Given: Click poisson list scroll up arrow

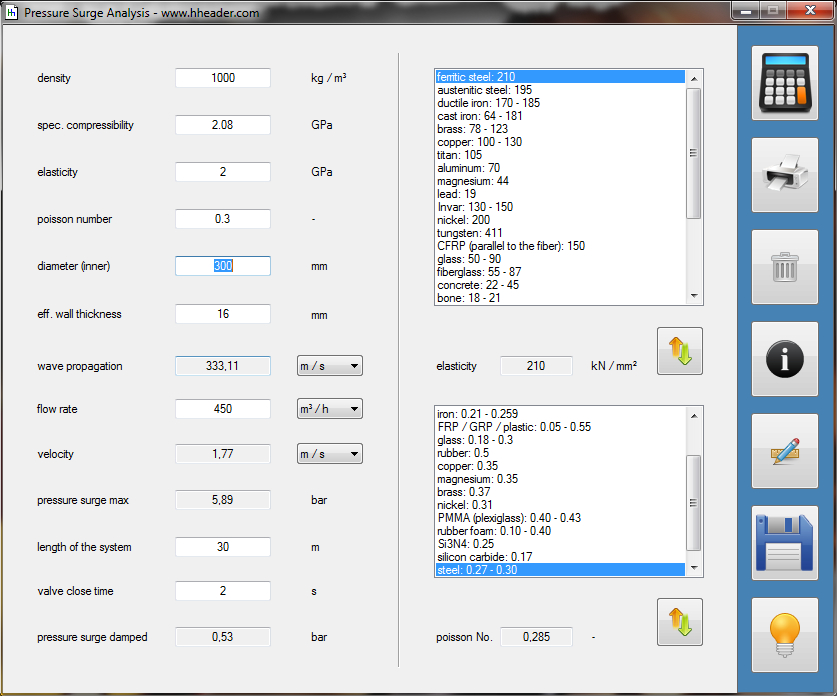Looking at the screenshot, I should (694, 416).
